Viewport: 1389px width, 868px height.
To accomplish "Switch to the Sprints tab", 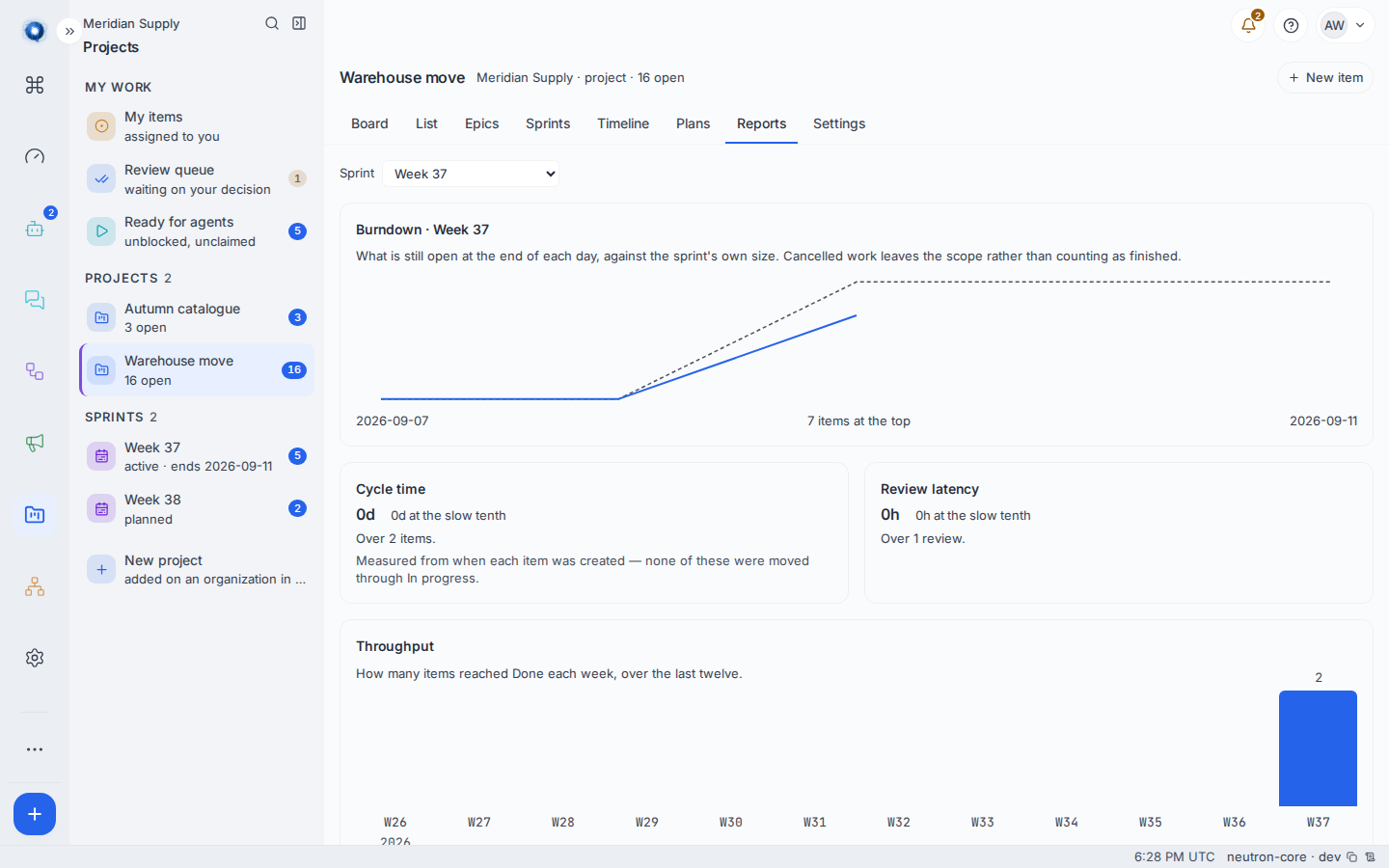I will (x=548, y=123).
